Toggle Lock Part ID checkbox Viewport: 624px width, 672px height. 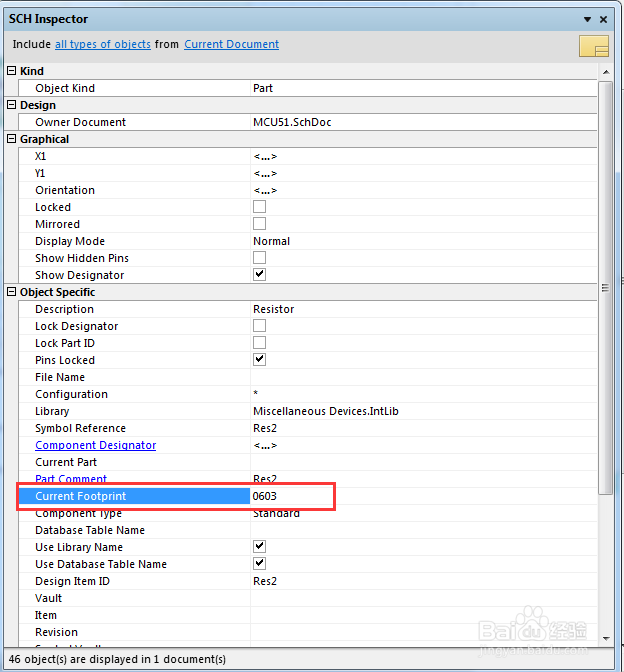[259, 343]
